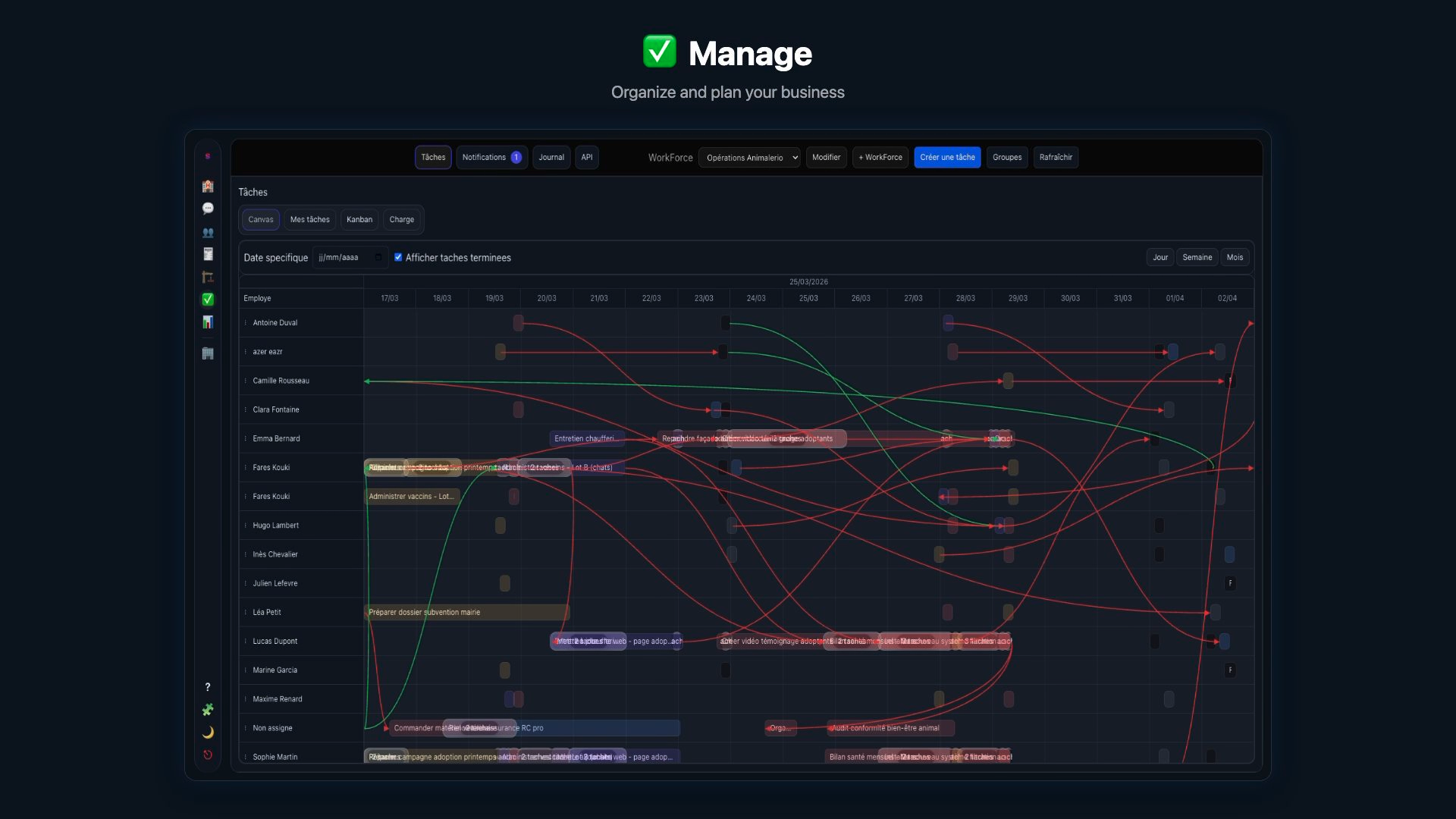Viewport: 1456px width, 819px height.
Task: Select the Jour view toggle
Action: point(1159,258)
